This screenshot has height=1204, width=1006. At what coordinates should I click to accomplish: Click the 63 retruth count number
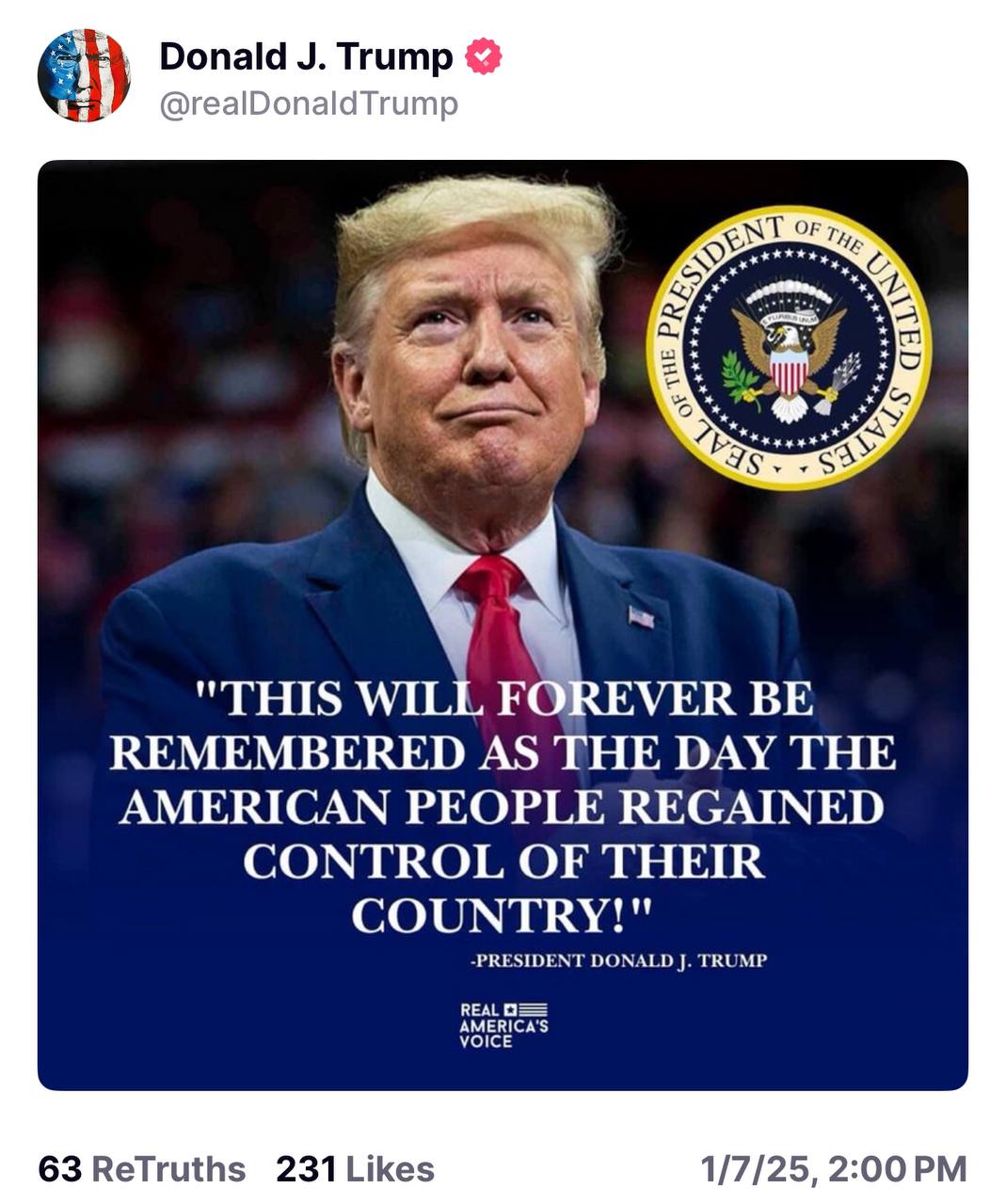(60, 1169)
